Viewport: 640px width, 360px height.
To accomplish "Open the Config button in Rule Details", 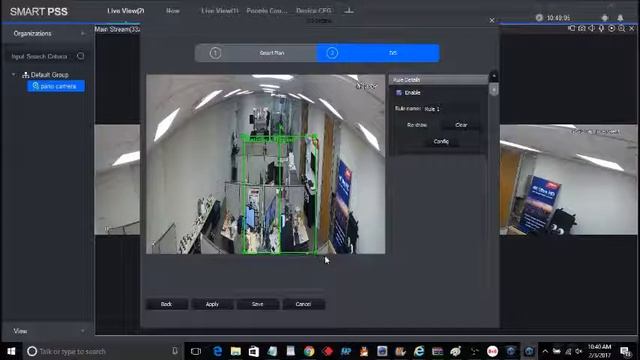I will (441, 142).
